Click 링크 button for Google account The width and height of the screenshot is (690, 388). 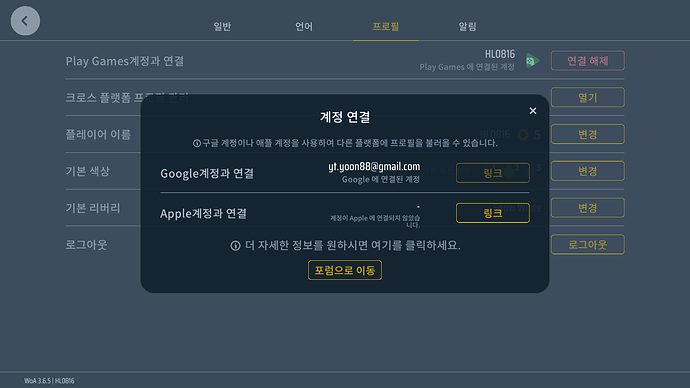coord(493,173)
